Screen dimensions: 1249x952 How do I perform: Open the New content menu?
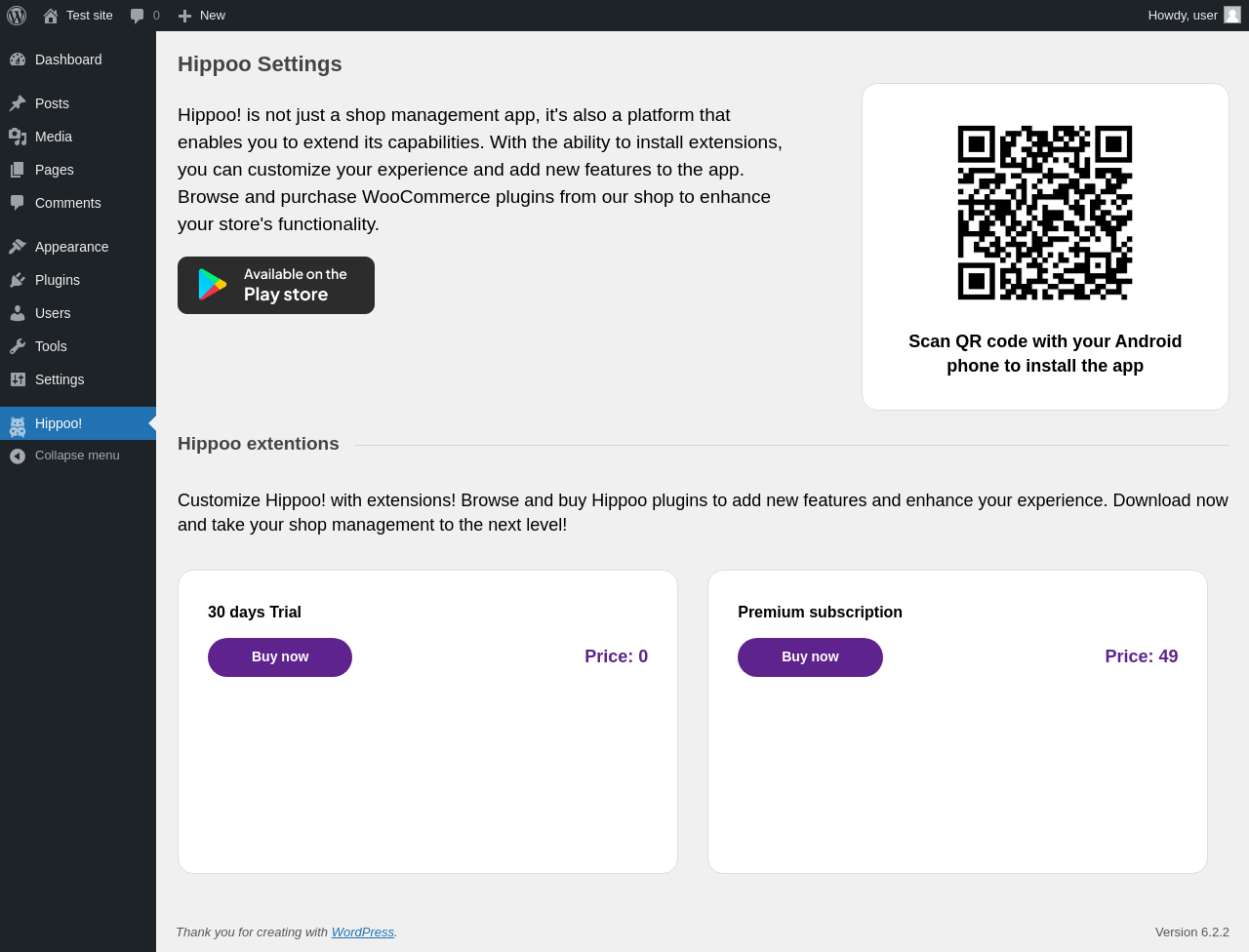click(202, 16)
